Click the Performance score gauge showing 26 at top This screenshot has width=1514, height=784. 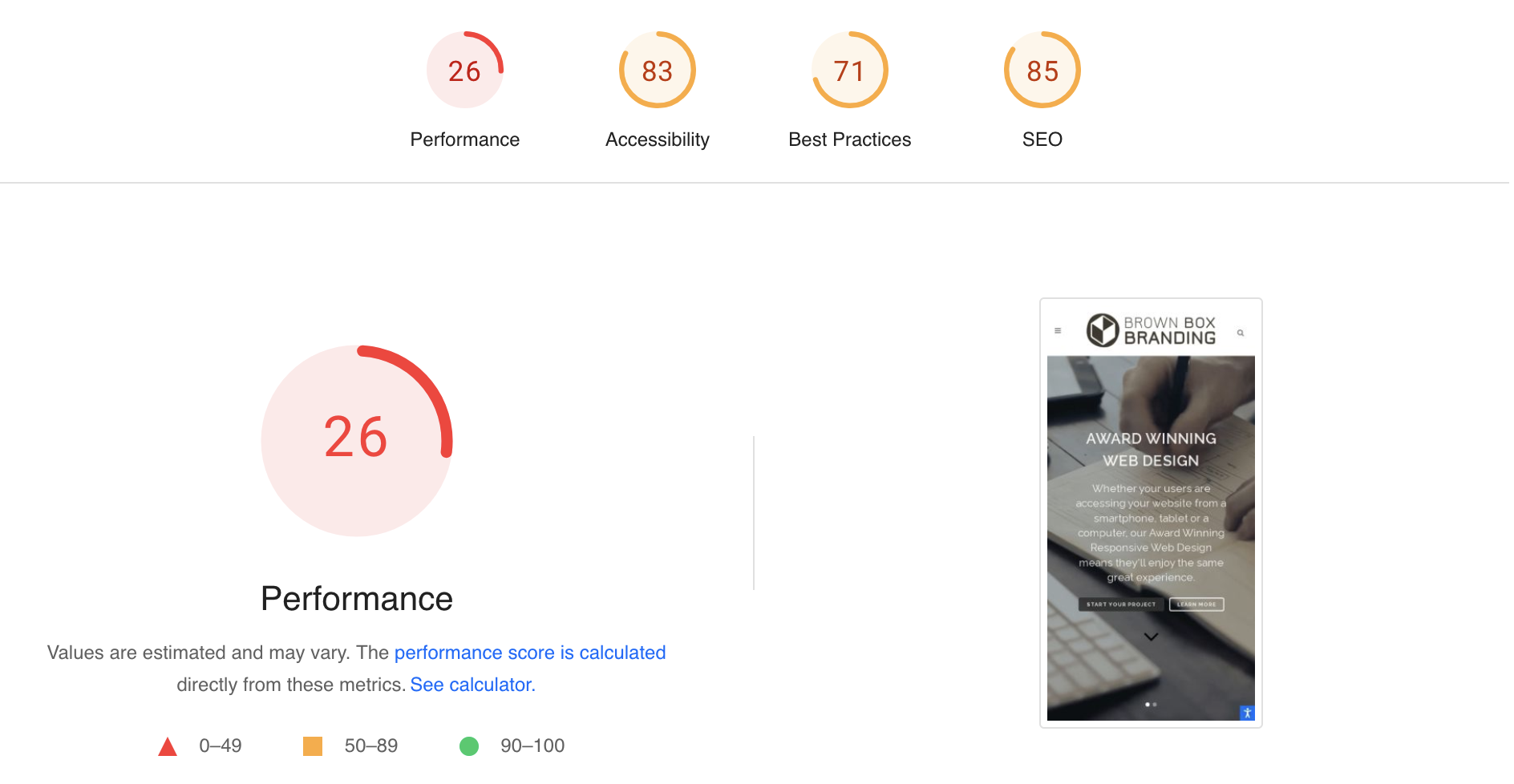(464, 71)
